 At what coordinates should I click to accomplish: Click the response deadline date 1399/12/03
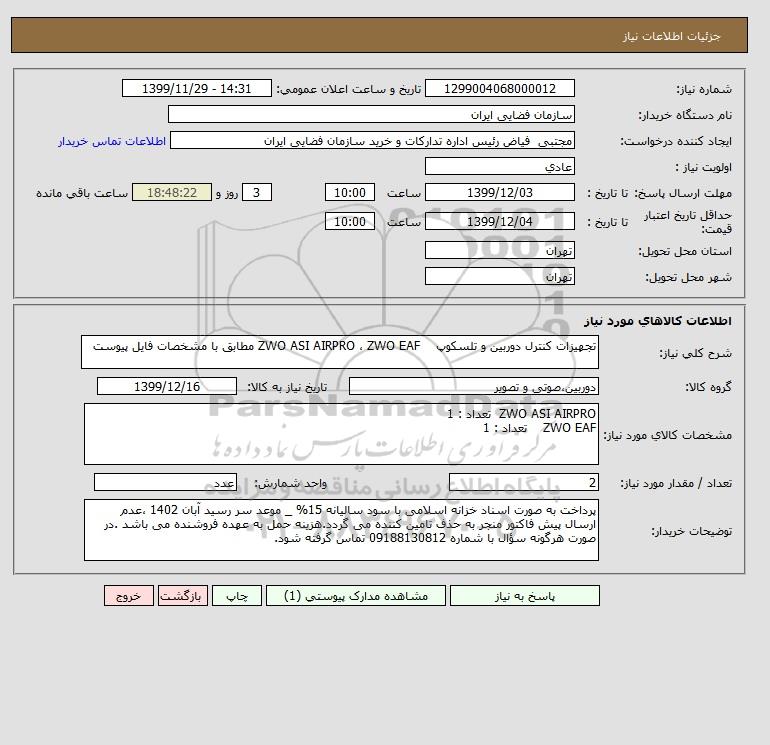click(499, 193)
